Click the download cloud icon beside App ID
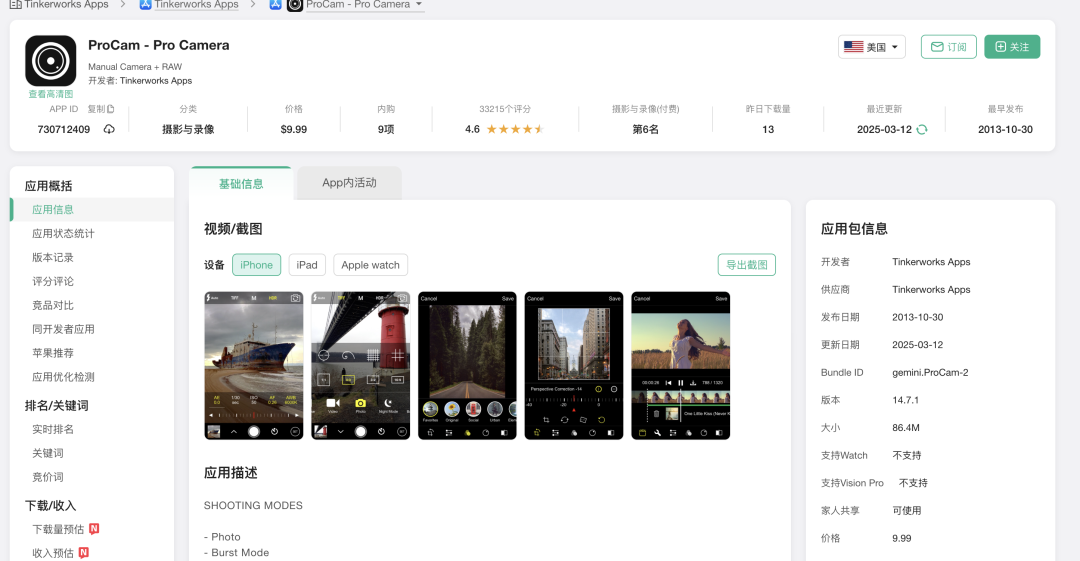Viewport: 1080px width, 561px height. coord(109,130)
